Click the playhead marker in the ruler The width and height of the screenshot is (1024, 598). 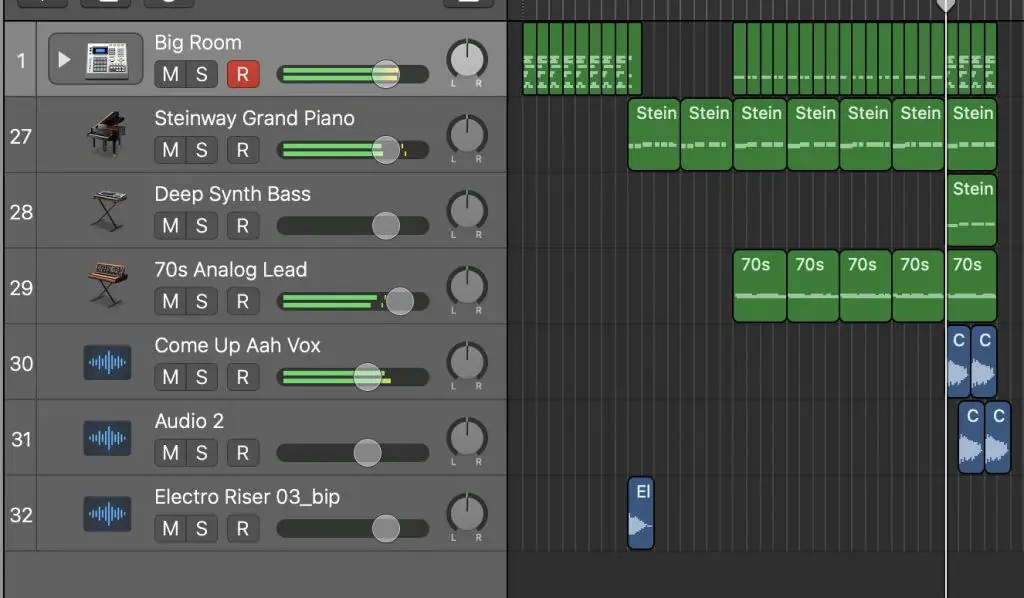[946, 5]
